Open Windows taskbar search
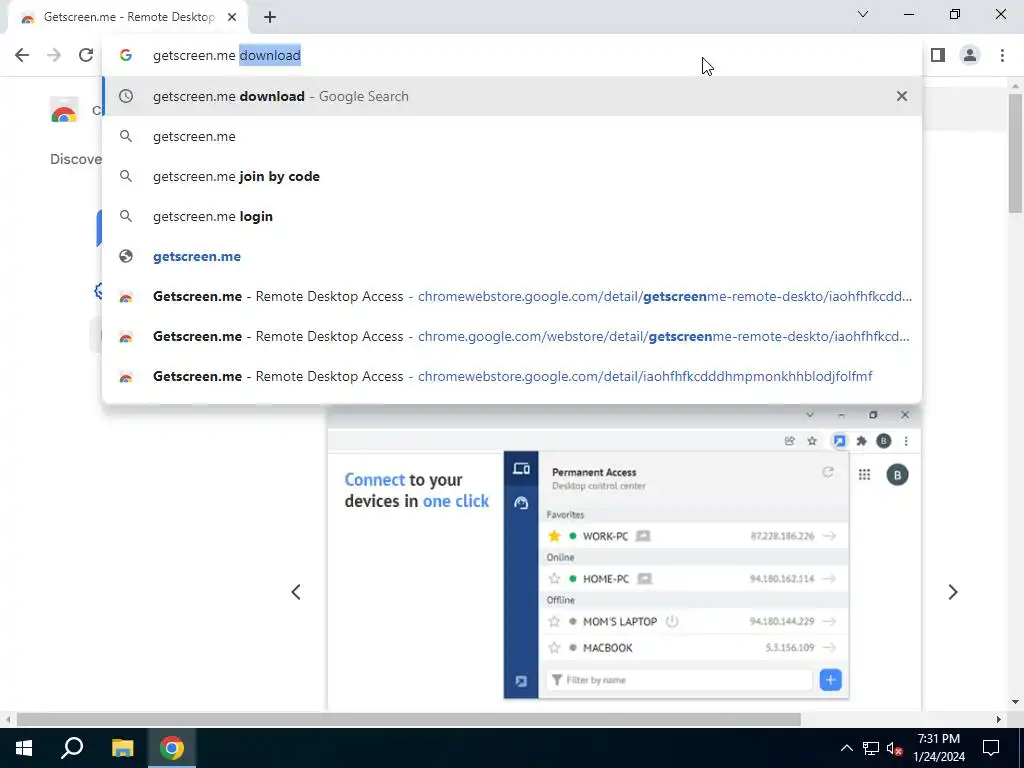 pyautogui.click(x=72, y=748)
